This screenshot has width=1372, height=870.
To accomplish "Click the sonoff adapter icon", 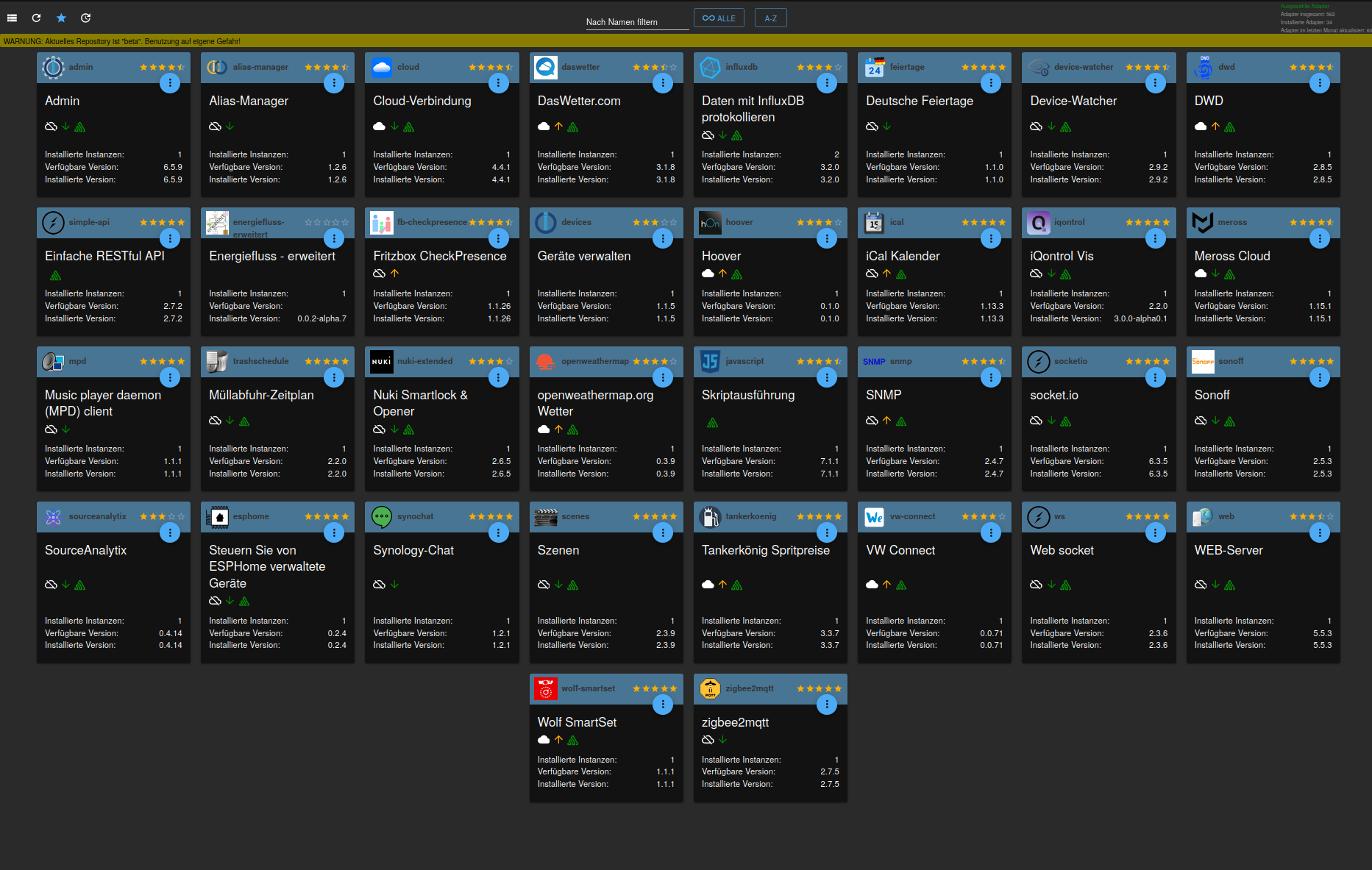I will pos(1203,361).
